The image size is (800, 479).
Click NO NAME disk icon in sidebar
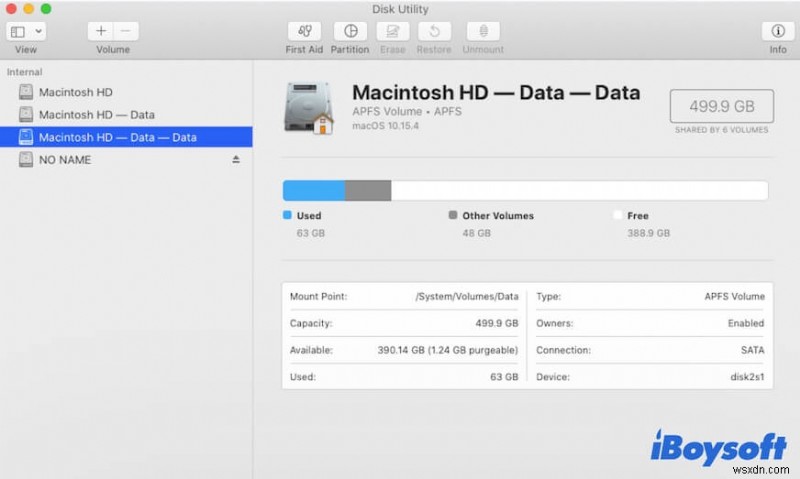pyautogui.click(x=26, y=160)
